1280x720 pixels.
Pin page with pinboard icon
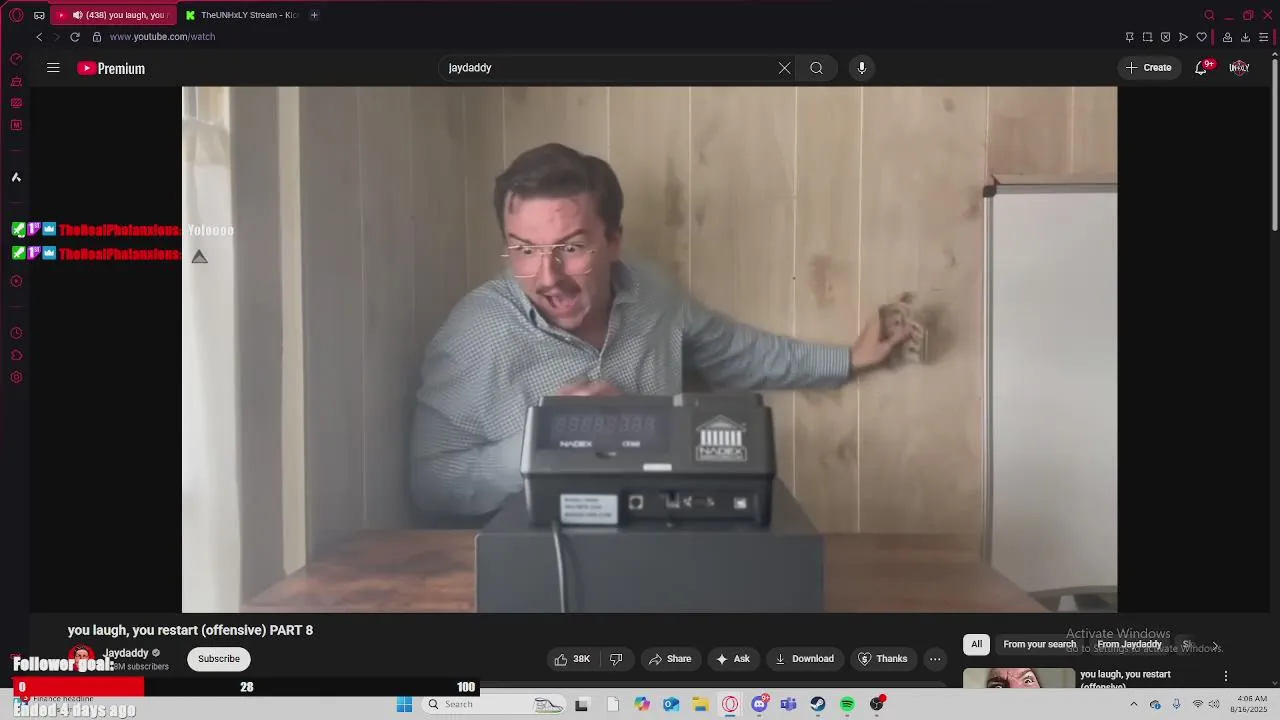(1130, 37)
